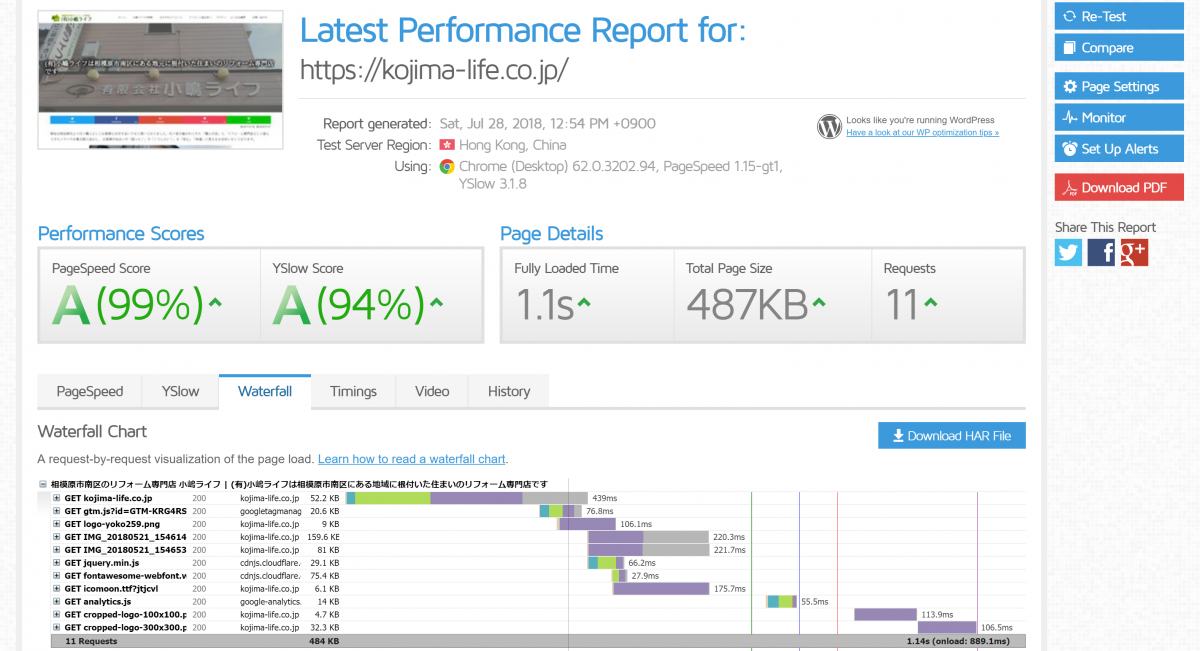Open the Compare option
The height and width of the screenshot is (651, 1200).
[x=1119, y=47]
